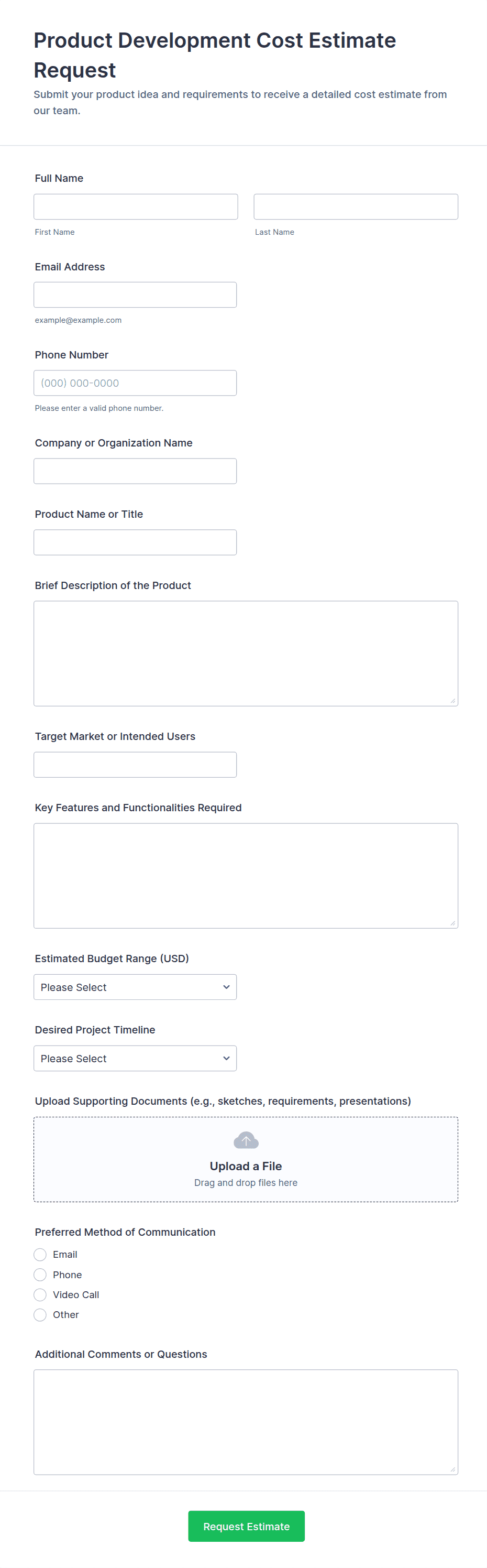Expand the Desired Project Timeline dropdown
The image size is (487, 1568).
click(x=135, y=1059)
